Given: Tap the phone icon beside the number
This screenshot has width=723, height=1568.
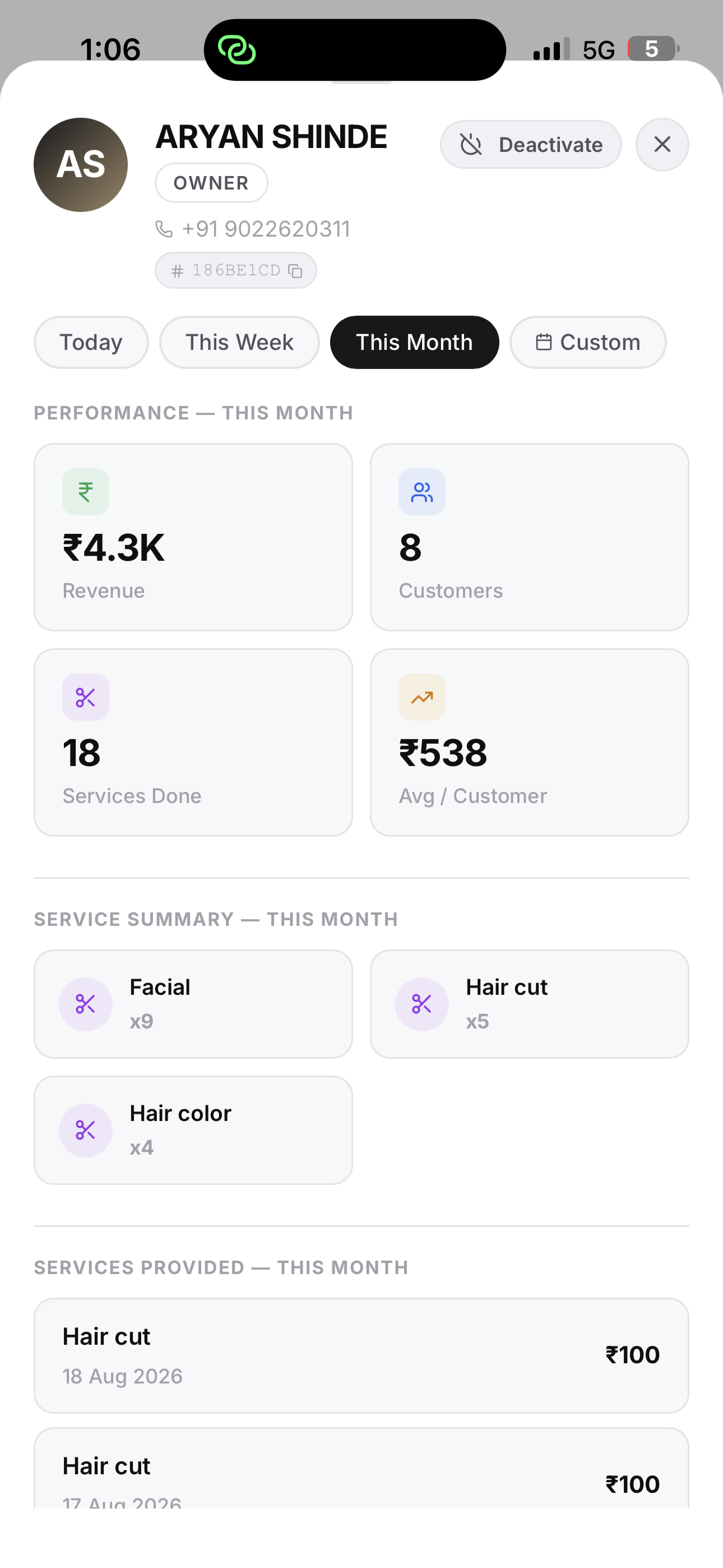Looking at the screenshot, I should pos(164,229).
